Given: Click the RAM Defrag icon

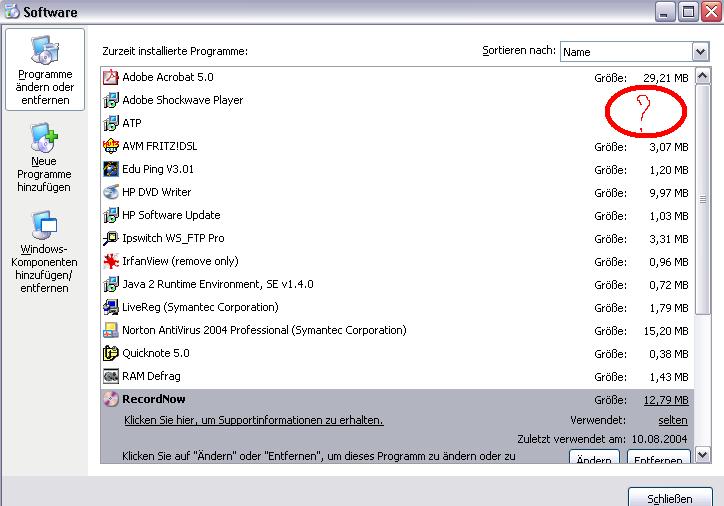Looking at the screenshot, I should click(x=111, y=376).
